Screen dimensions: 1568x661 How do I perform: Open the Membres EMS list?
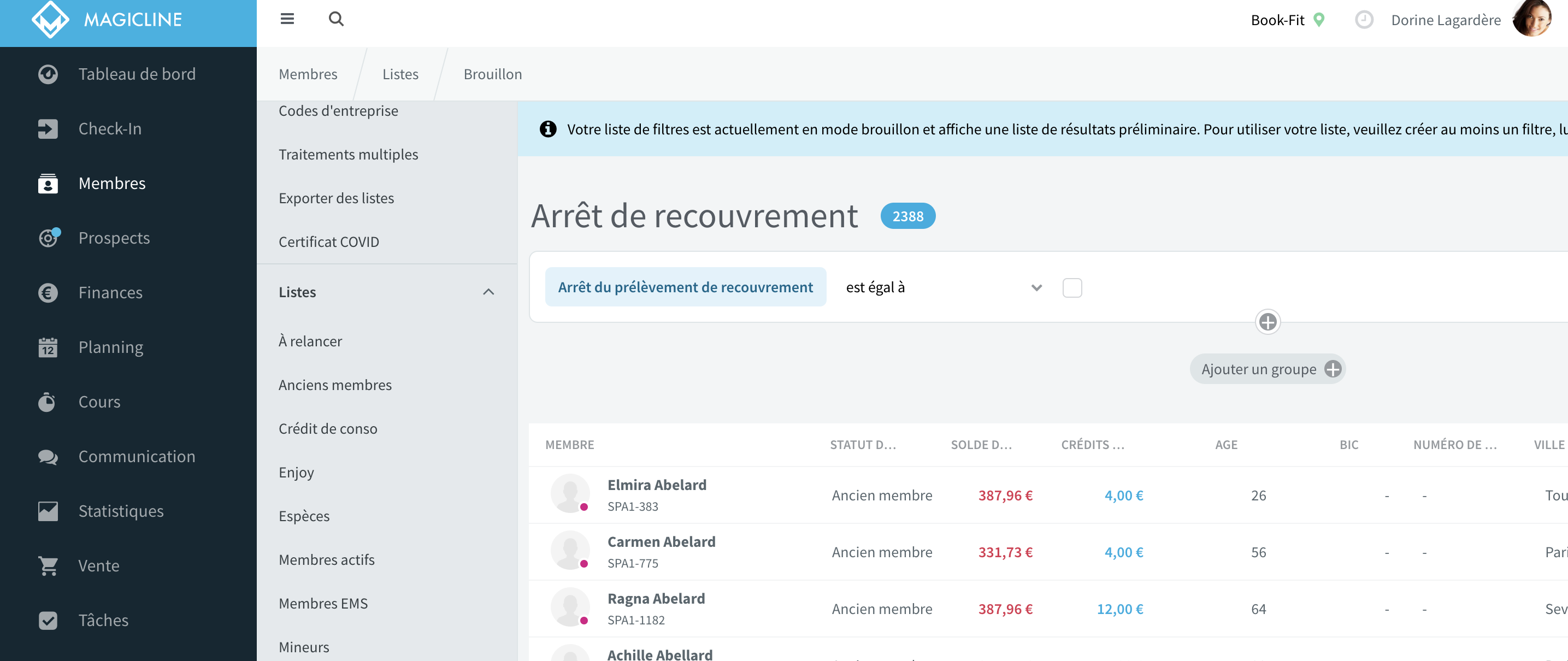[x=323, y=603]
